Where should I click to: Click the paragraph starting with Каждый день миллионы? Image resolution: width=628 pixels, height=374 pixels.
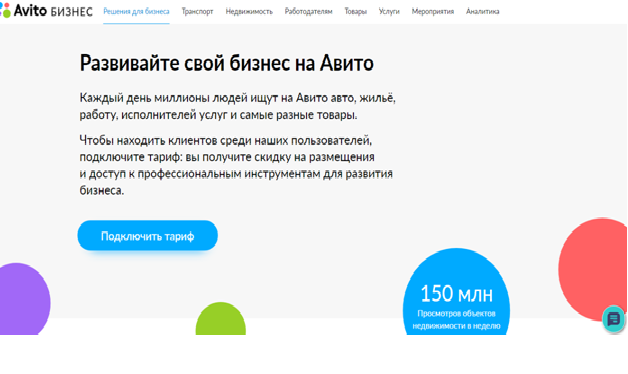238,106
